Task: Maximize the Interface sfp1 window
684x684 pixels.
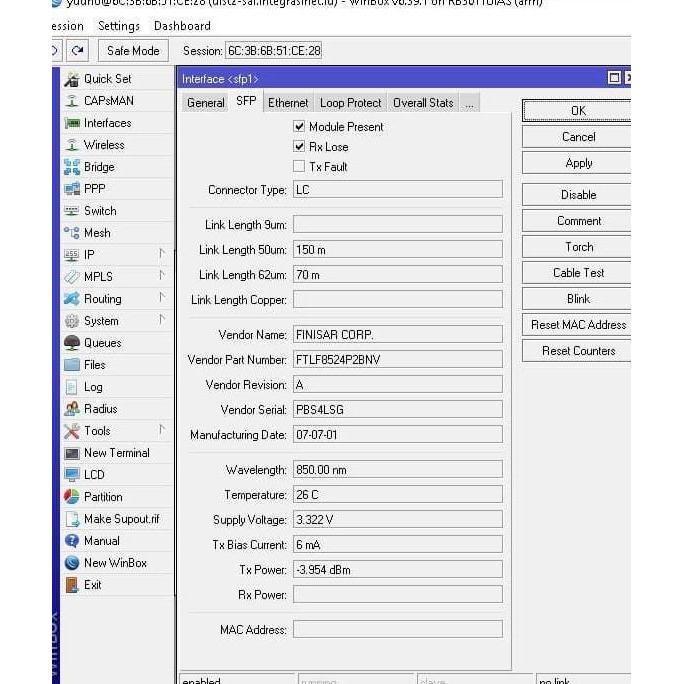Action: [x=614, y=78]
